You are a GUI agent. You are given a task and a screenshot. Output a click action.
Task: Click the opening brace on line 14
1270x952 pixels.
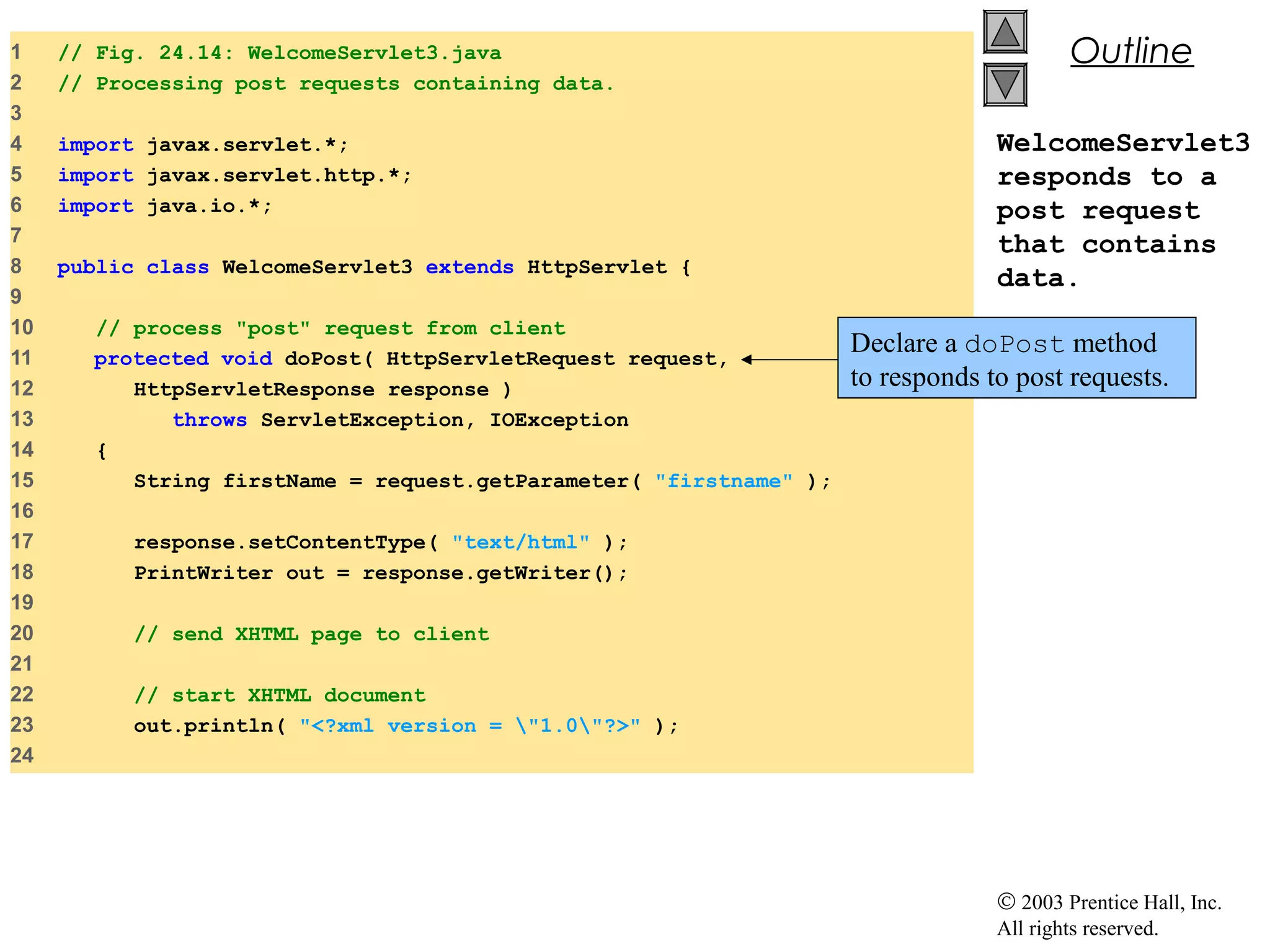pyautogui.click(x=102, y=451)
